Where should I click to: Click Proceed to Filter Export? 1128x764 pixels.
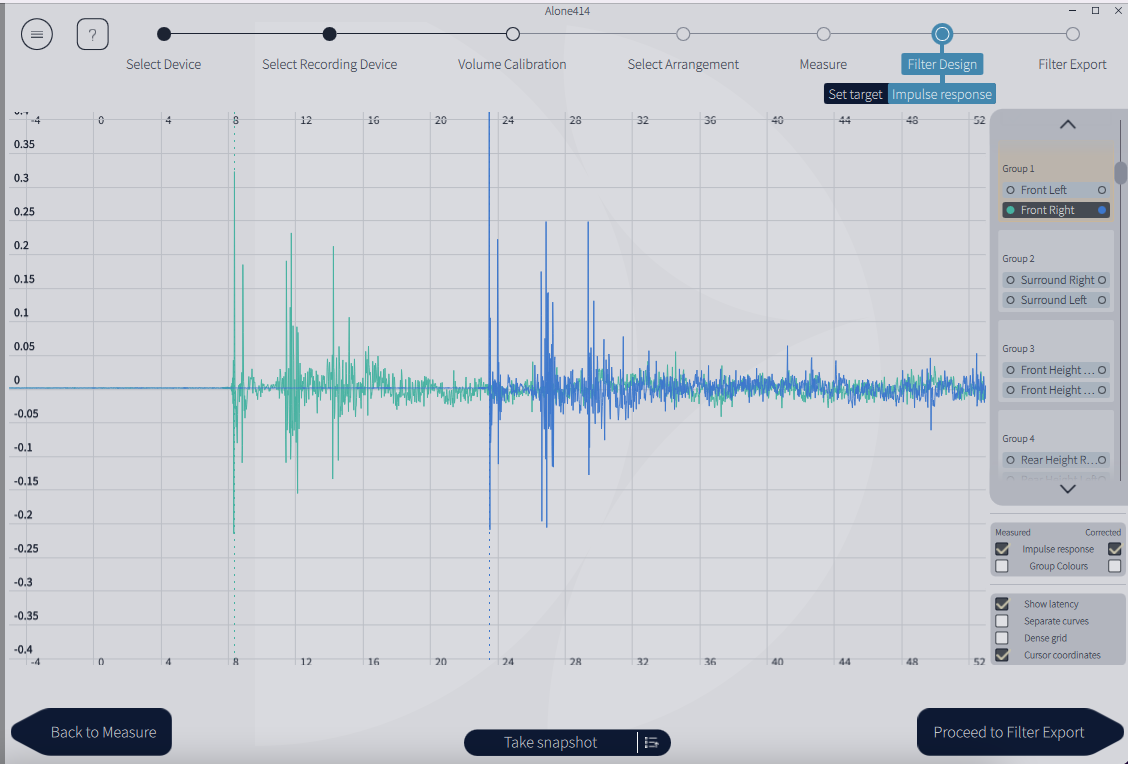coord(1019,732)
